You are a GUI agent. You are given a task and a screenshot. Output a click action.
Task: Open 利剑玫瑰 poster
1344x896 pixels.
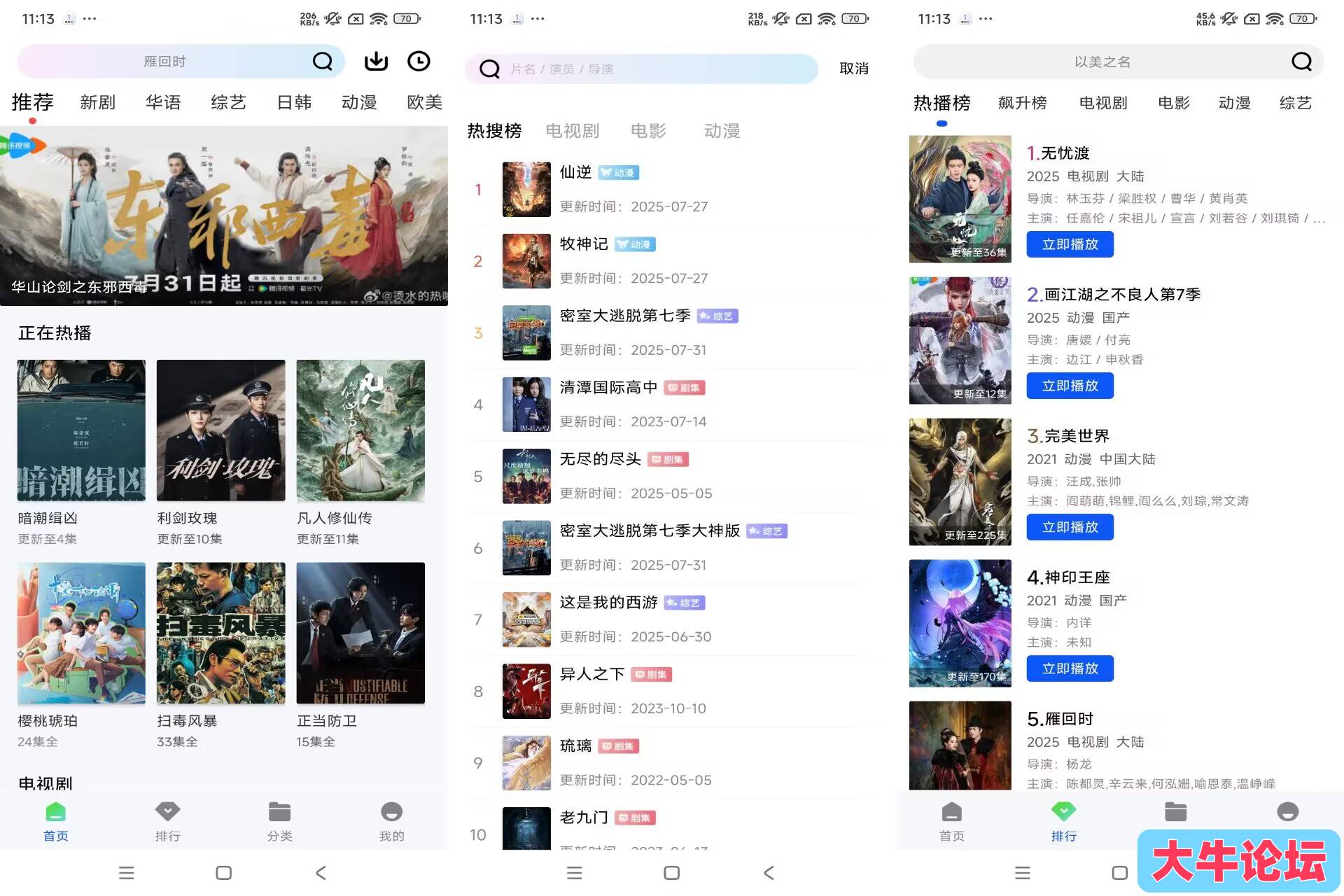tap(221, 430)
